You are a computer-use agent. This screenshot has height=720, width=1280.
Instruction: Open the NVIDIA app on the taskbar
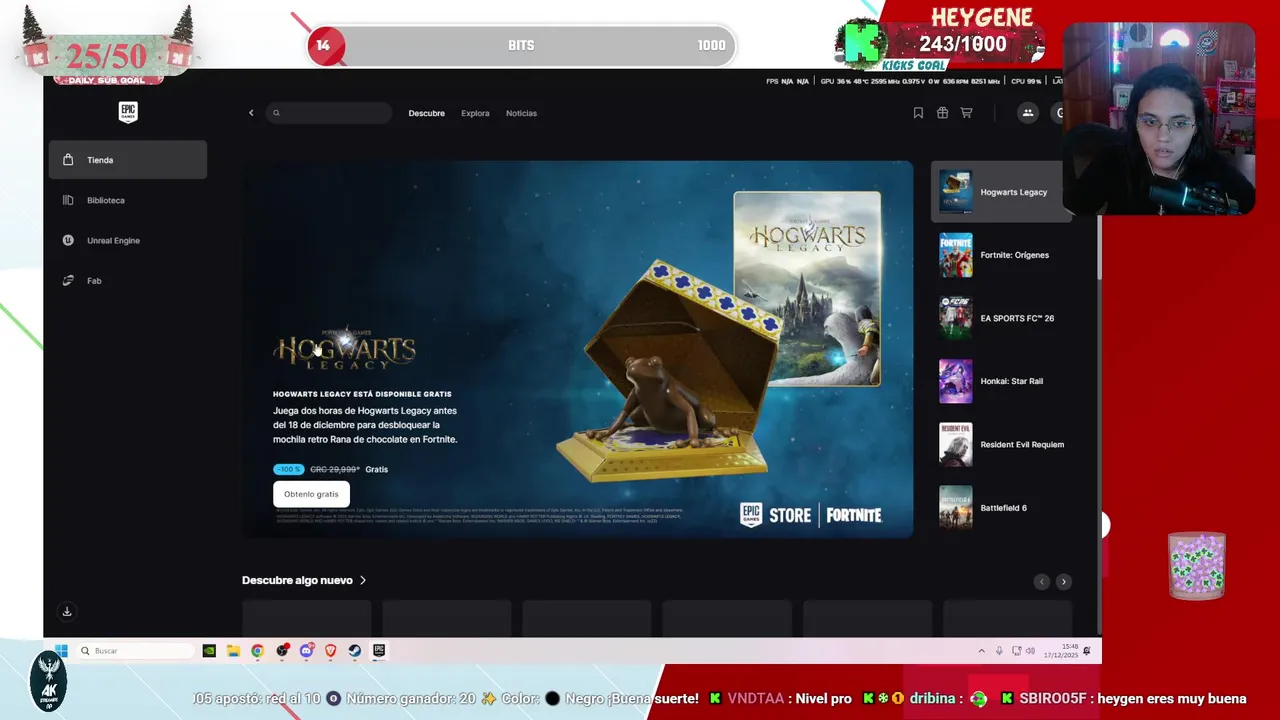209,651
